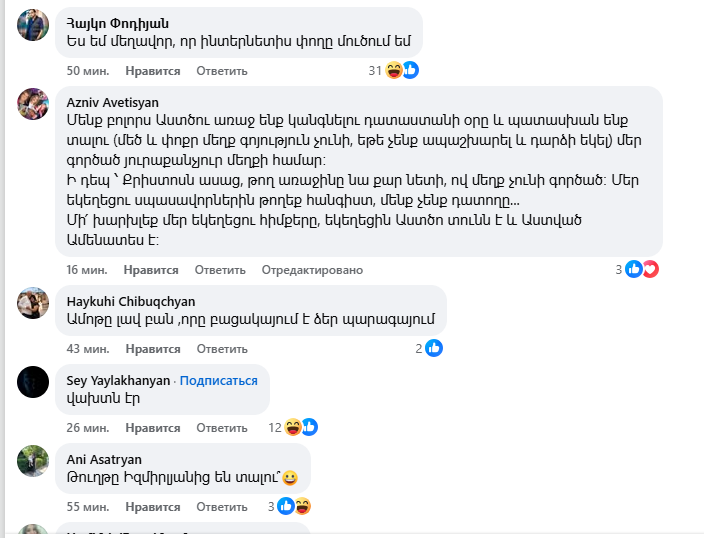Click the reaction icons on Հայկո Փոդիյան's comment

click(402, 70)
